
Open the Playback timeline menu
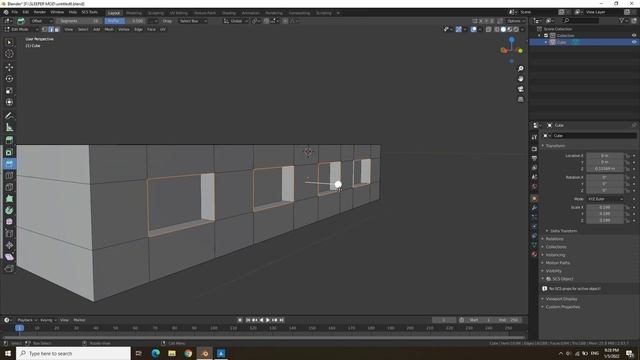tap(27, 320)
